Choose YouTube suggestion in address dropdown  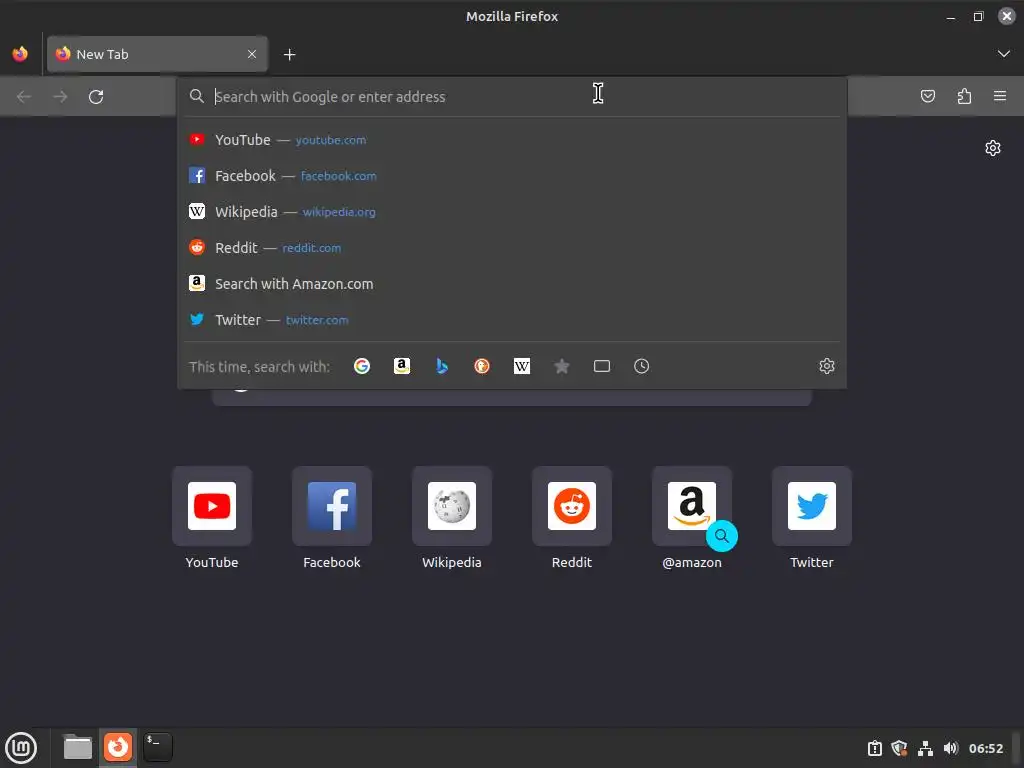512,140
